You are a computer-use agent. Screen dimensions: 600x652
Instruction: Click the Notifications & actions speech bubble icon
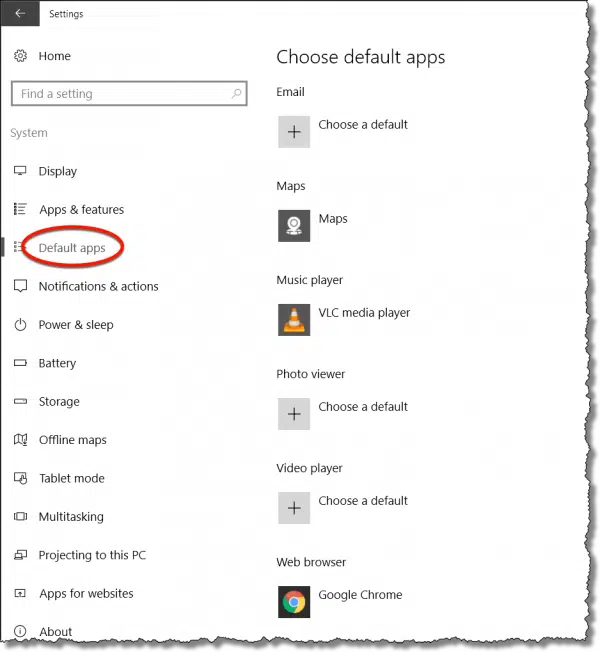click(20, 286)
